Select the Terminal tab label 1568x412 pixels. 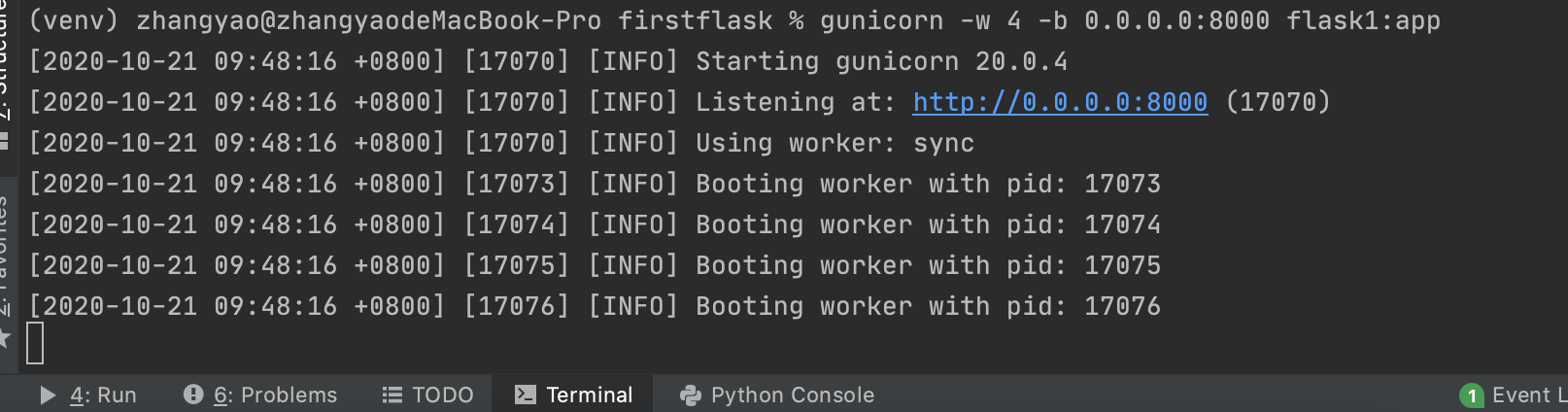(589, 395)
